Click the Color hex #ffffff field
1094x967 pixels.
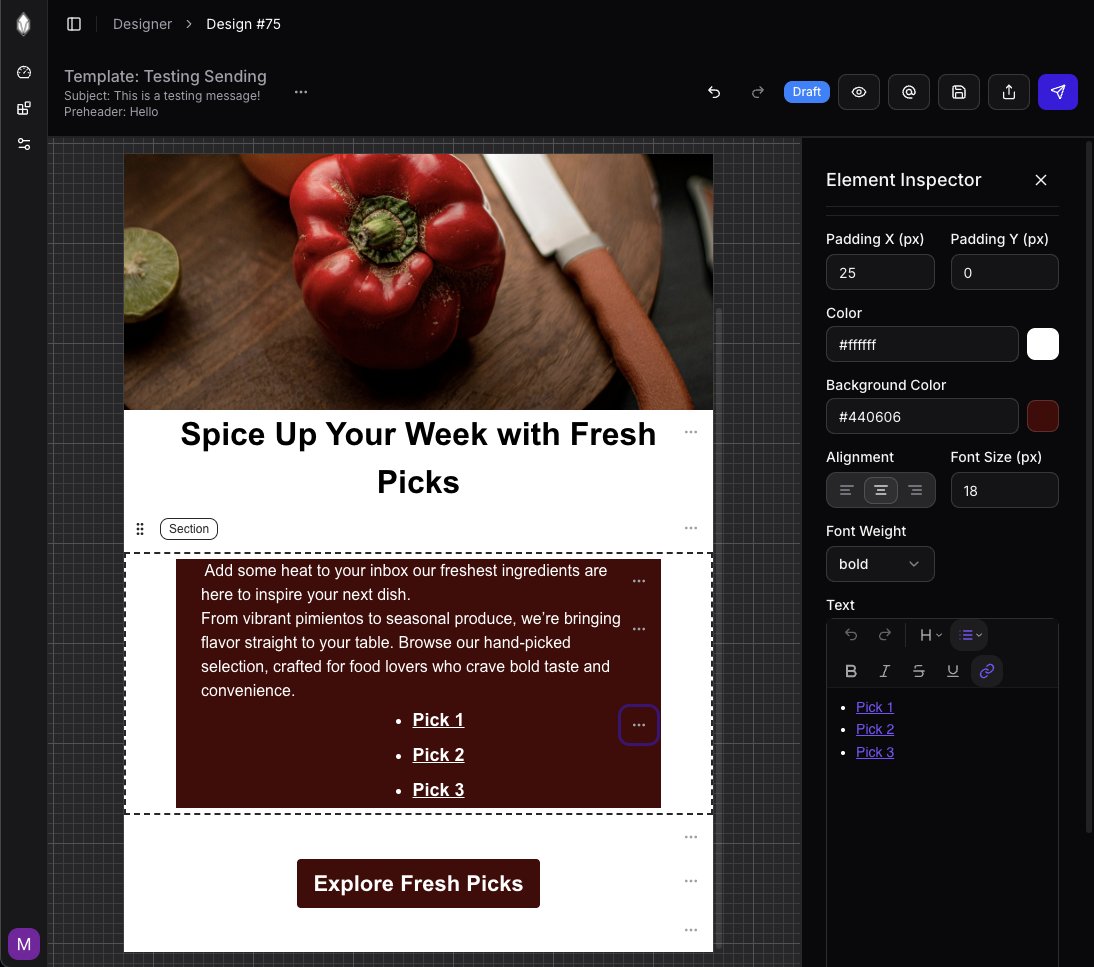click(x=922, y=344)
